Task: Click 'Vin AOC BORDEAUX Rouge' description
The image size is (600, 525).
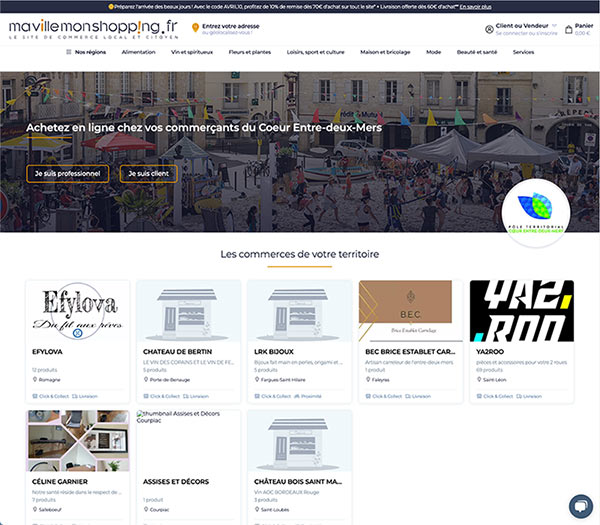Action: 287,492
